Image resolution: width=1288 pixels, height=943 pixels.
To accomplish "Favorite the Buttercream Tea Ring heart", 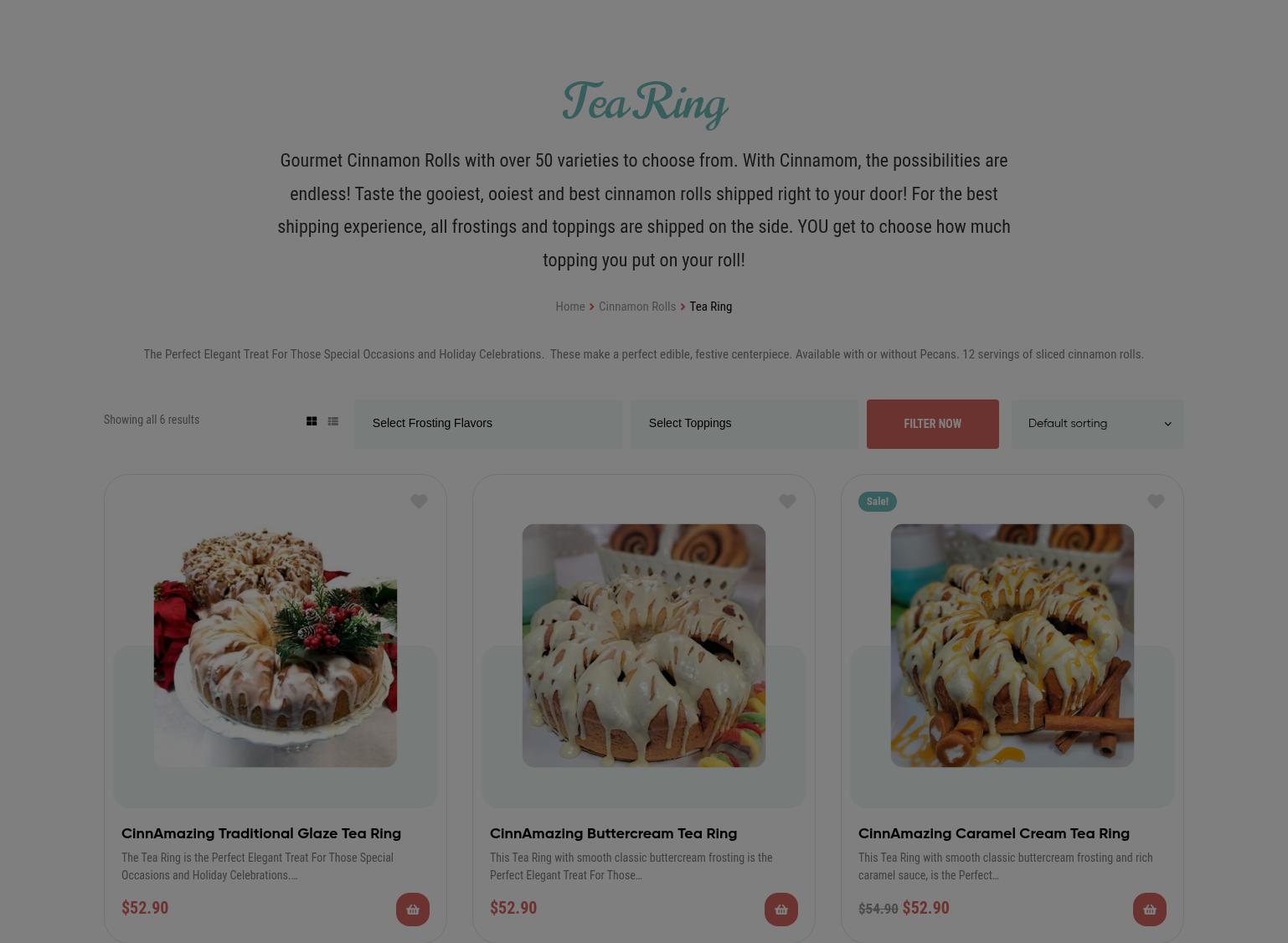I will point(787,501).
